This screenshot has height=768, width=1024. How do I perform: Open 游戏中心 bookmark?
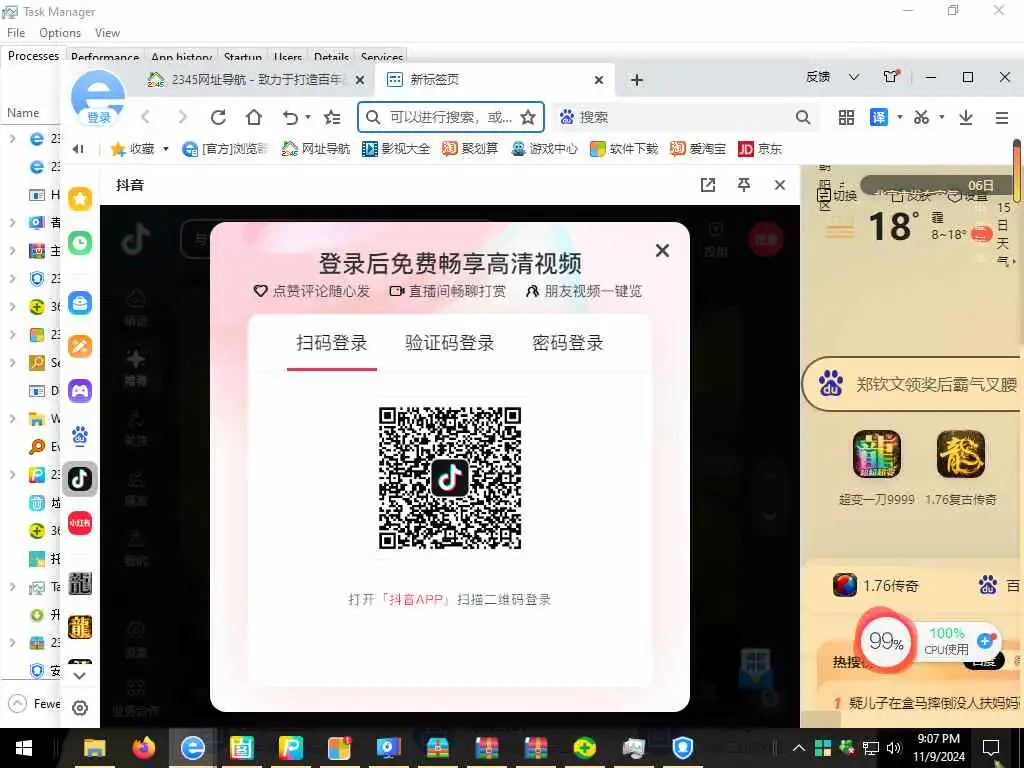click(545, 149)
